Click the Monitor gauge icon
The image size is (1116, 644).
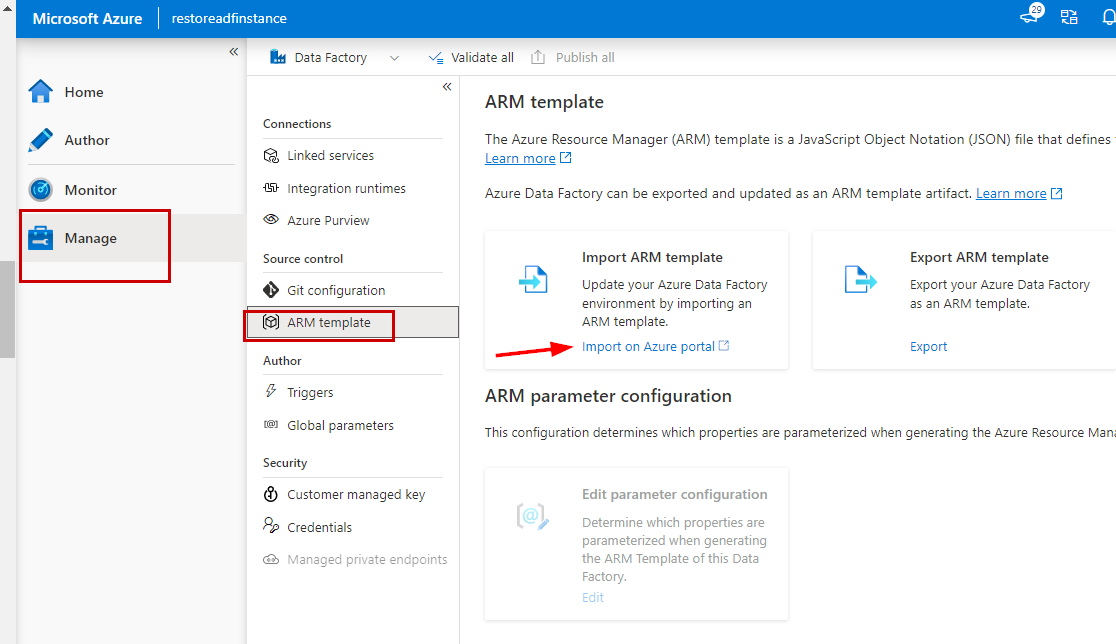[x=40, y=189]
